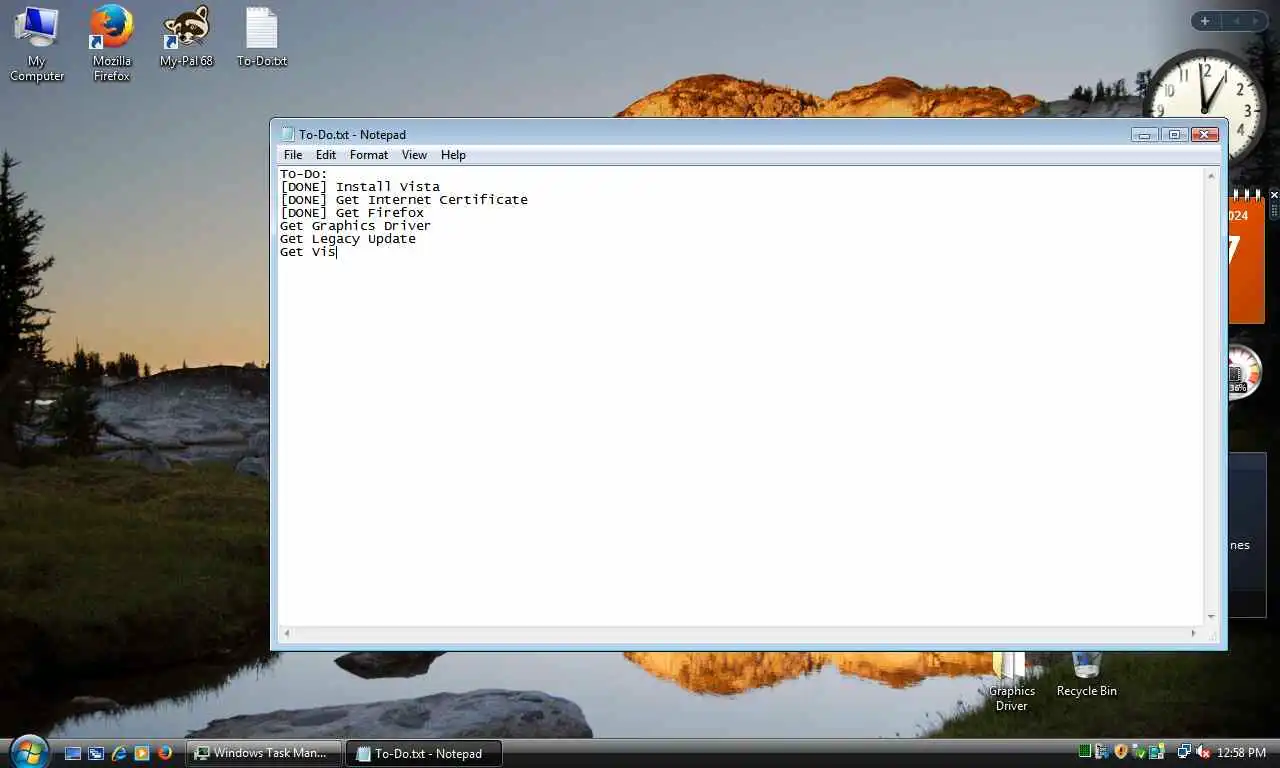Click Notepad vertical scrollbar up arrow
1280x768 pixels.
[x=1211, y=176]
